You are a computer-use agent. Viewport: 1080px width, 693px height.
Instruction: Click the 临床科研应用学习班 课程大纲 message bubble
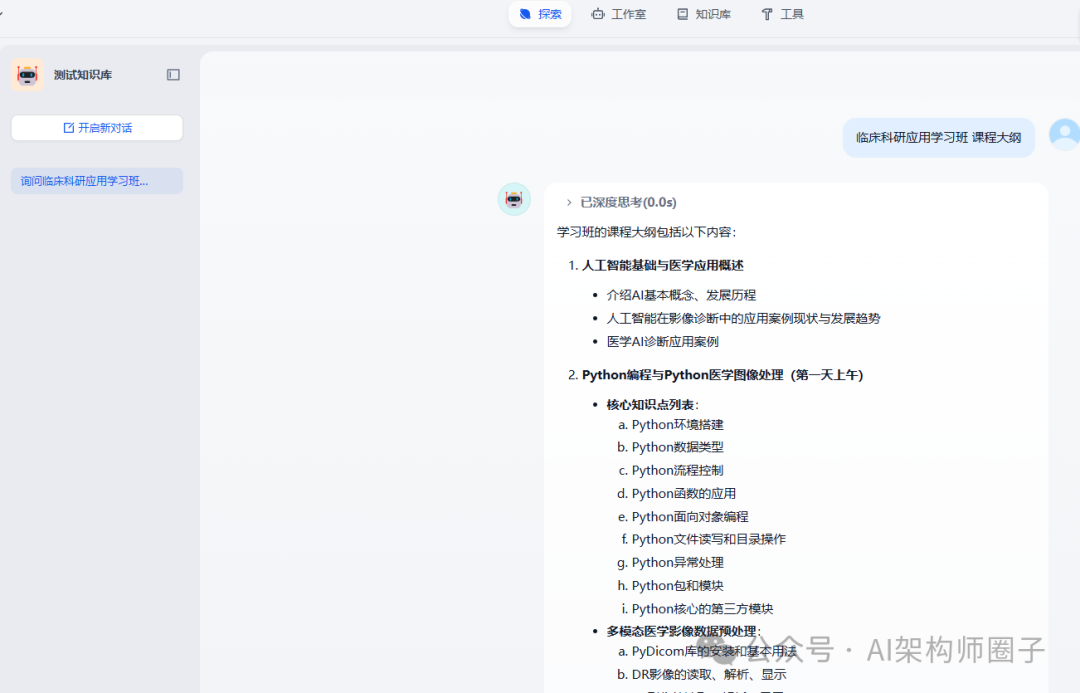click(x=938, y=137)
